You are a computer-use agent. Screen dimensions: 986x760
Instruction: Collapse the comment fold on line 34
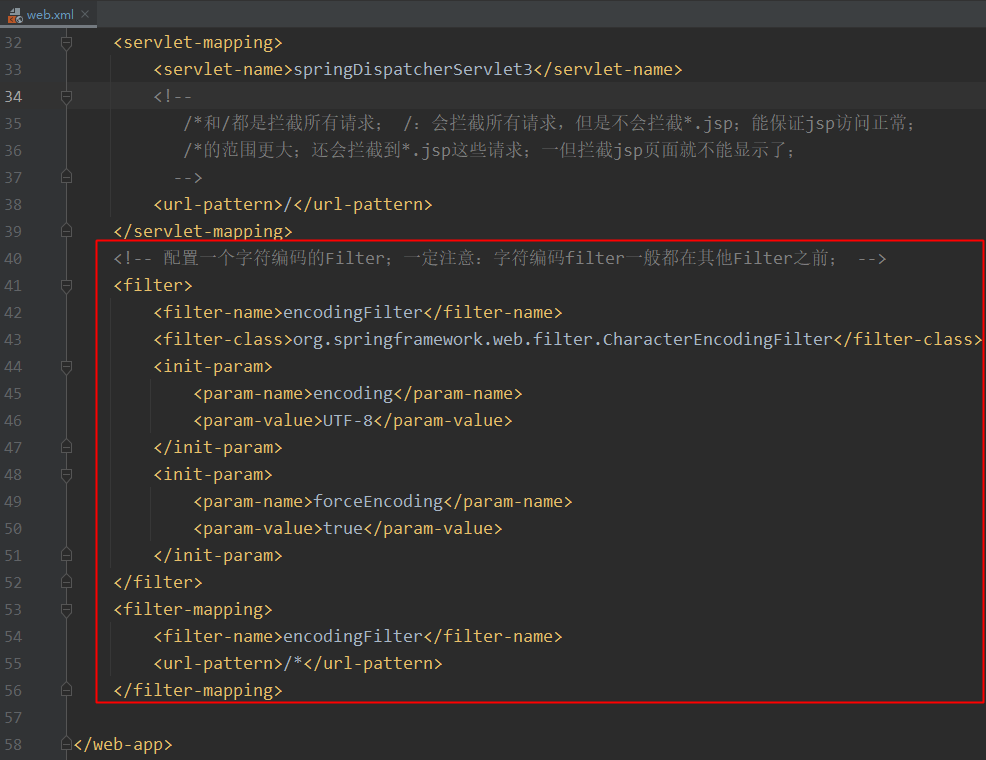point(66,97)
